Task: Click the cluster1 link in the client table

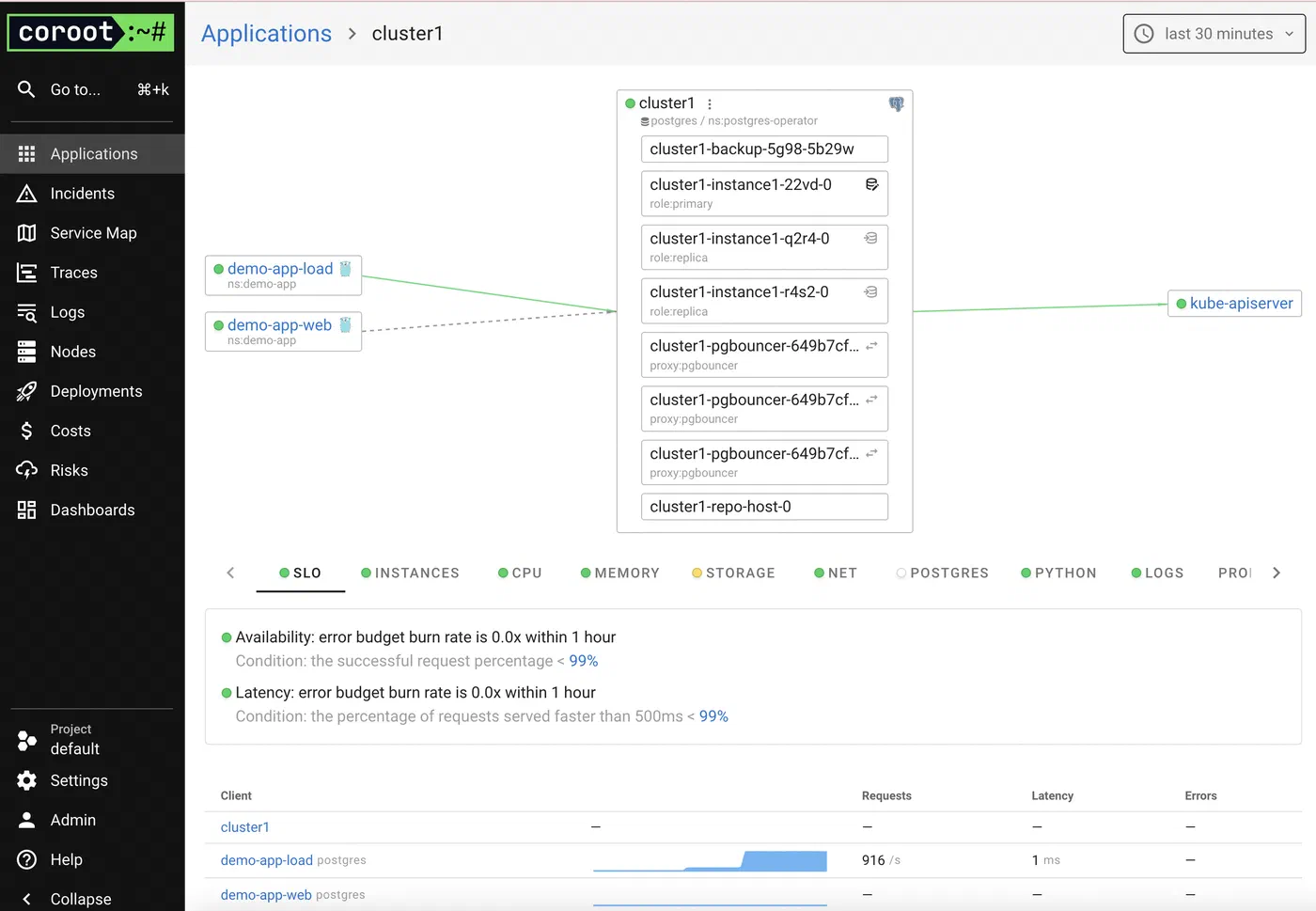Action: coord(245,827)
